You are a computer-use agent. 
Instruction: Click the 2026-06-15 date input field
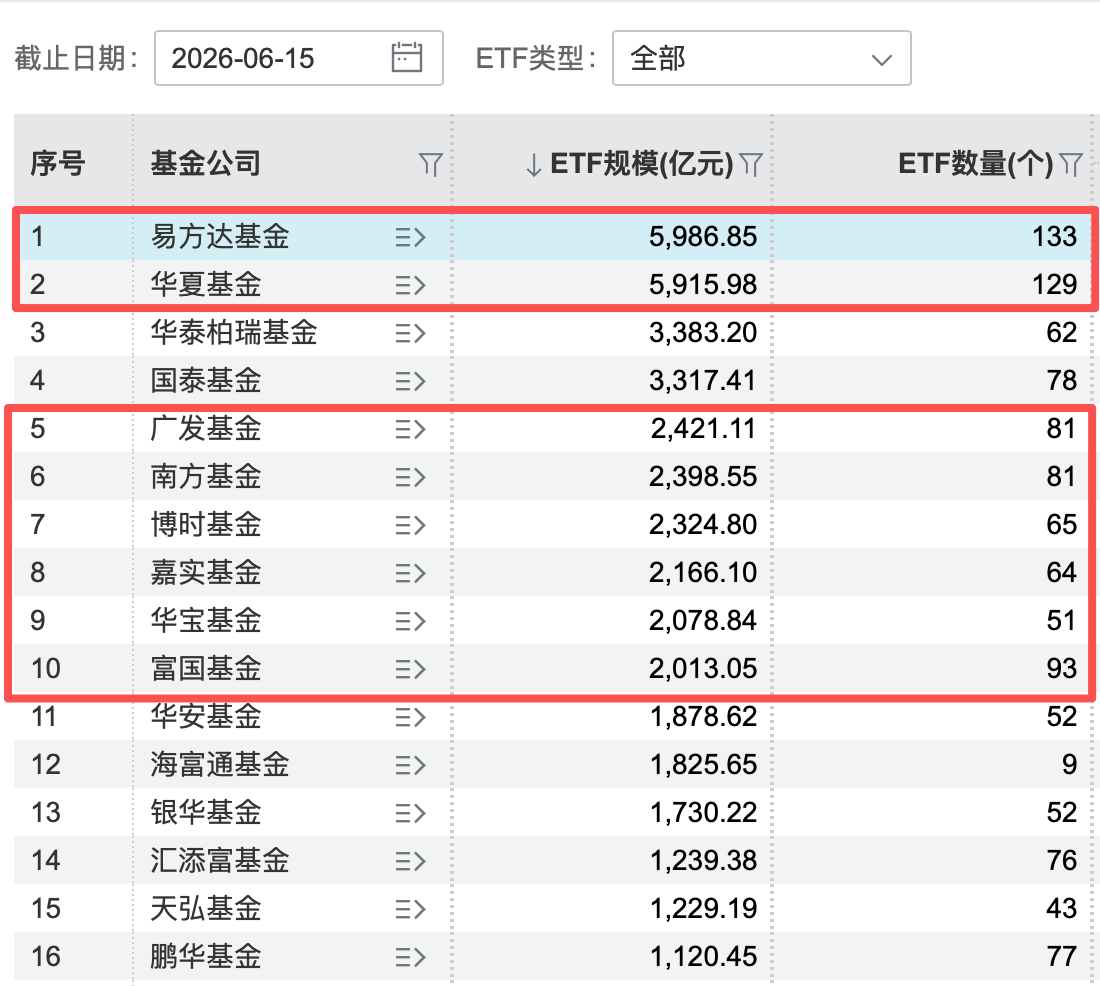pyautogui.click(x=299, y=58)
